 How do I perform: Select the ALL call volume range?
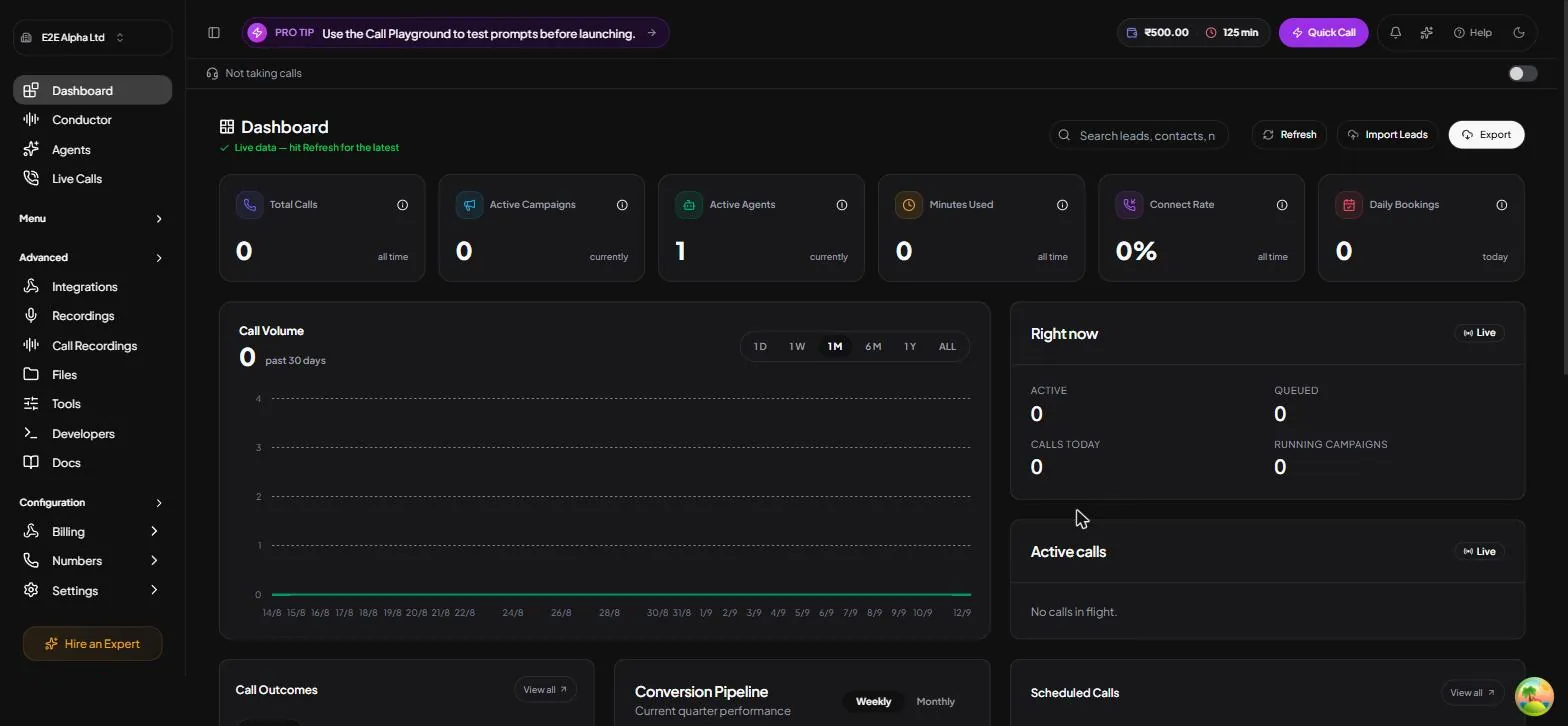click(947, 347)
